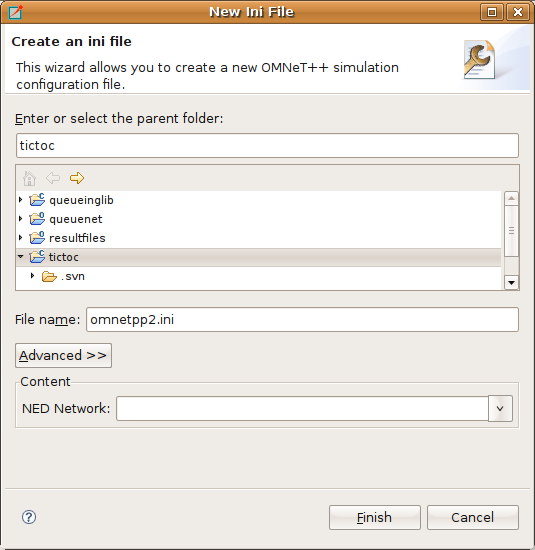Open the NED Network dropdown

[500, 408]
